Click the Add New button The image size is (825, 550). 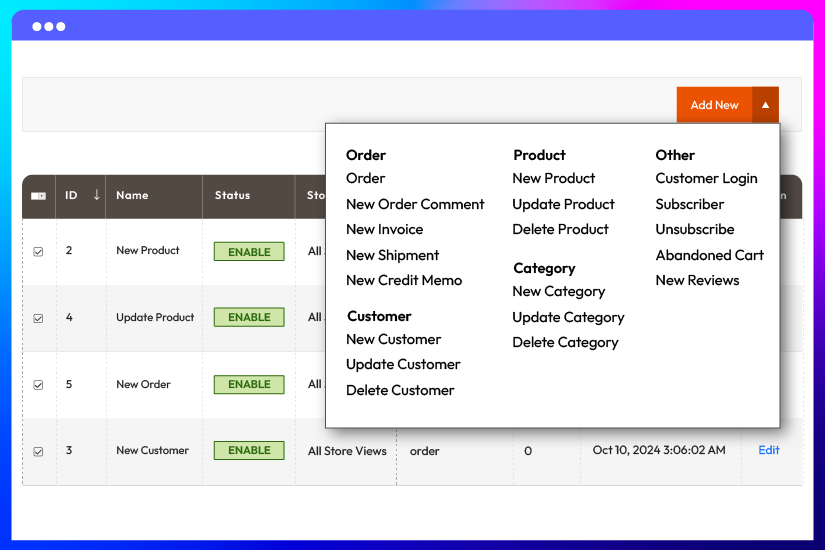(714, 105)
